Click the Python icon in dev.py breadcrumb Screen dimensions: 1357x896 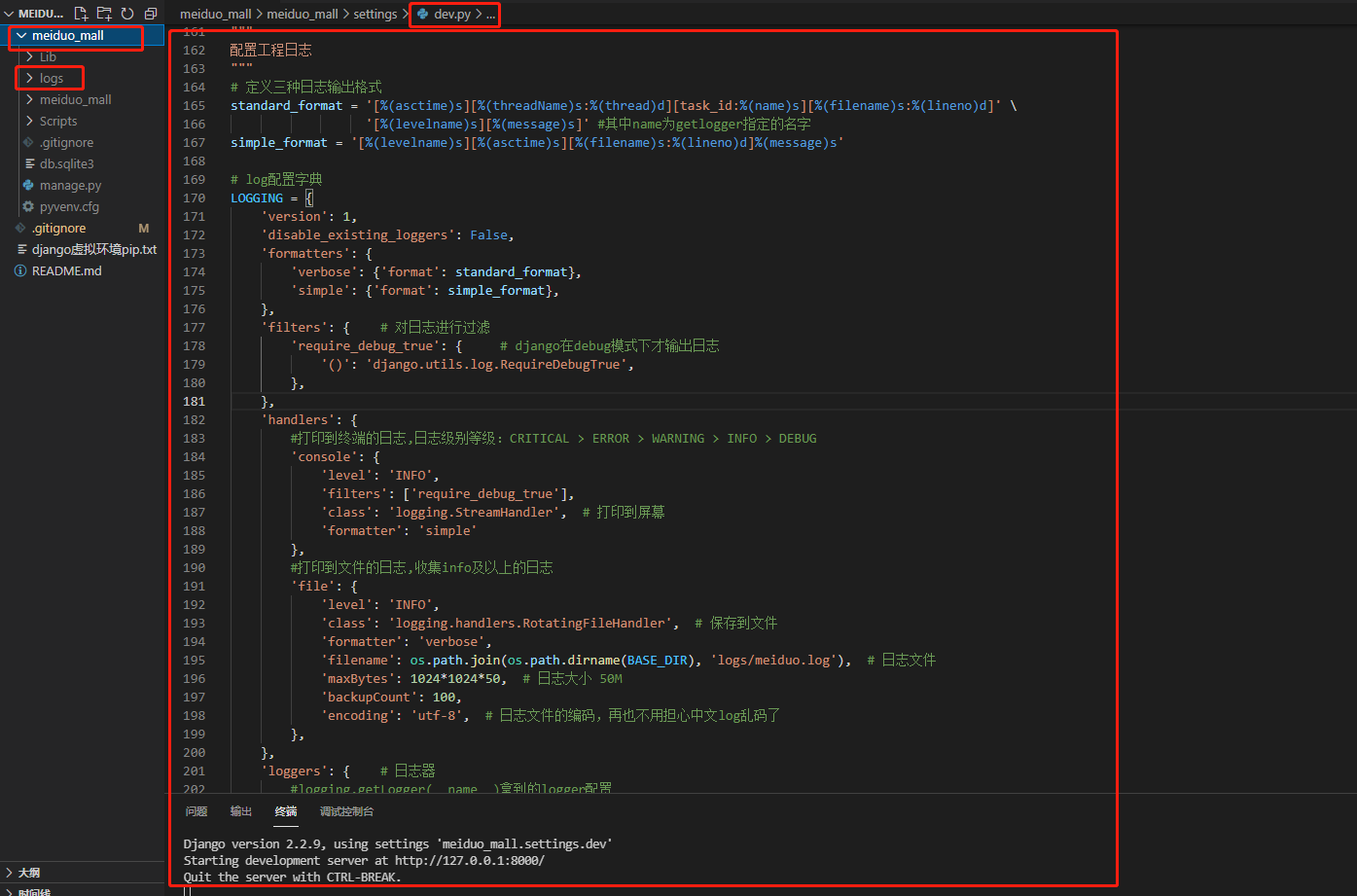click(x=422, y=14)
